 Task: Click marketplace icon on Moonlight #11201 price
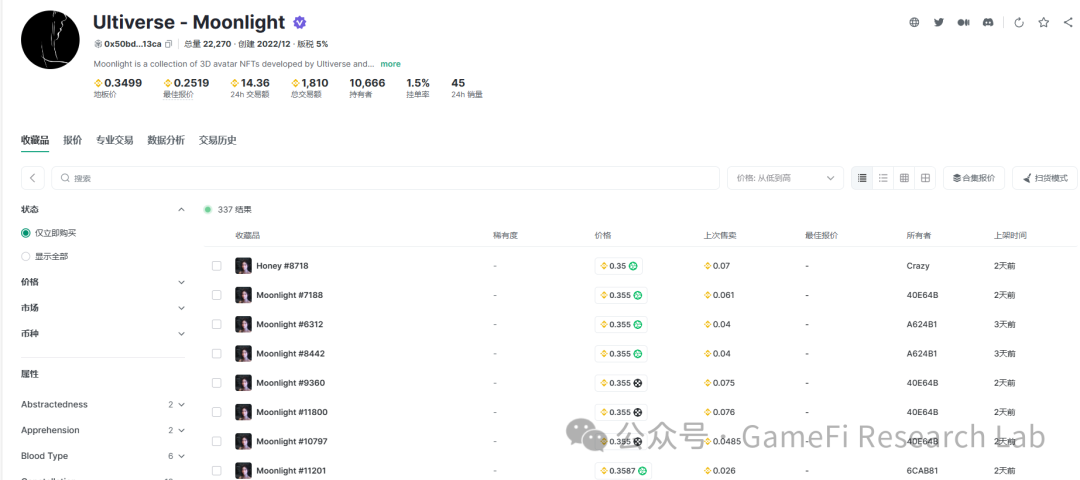(x=642, y=471)
